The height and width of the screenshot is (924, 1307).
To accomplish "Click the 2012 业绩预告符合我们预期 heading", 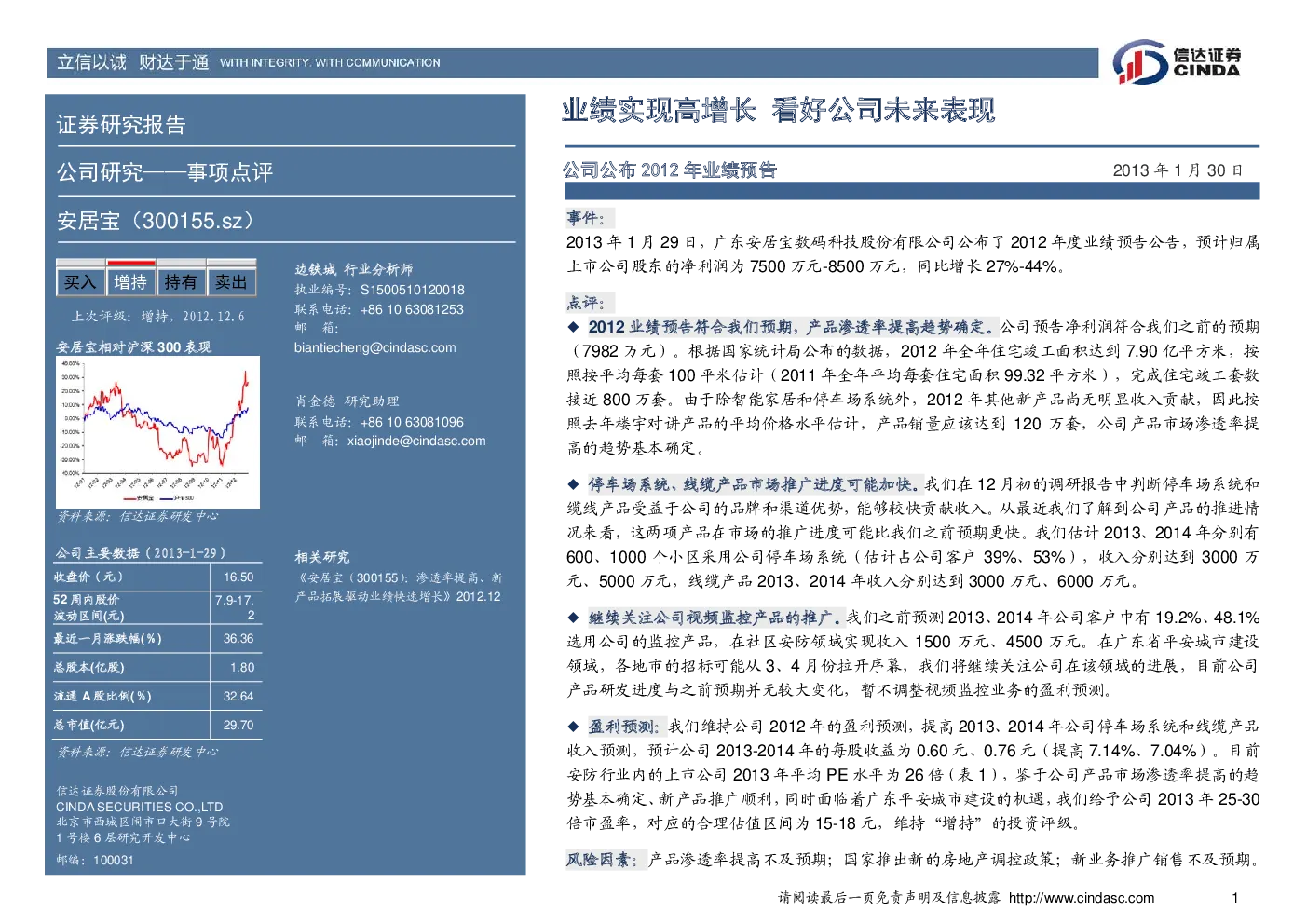I will tap(793, 327).
